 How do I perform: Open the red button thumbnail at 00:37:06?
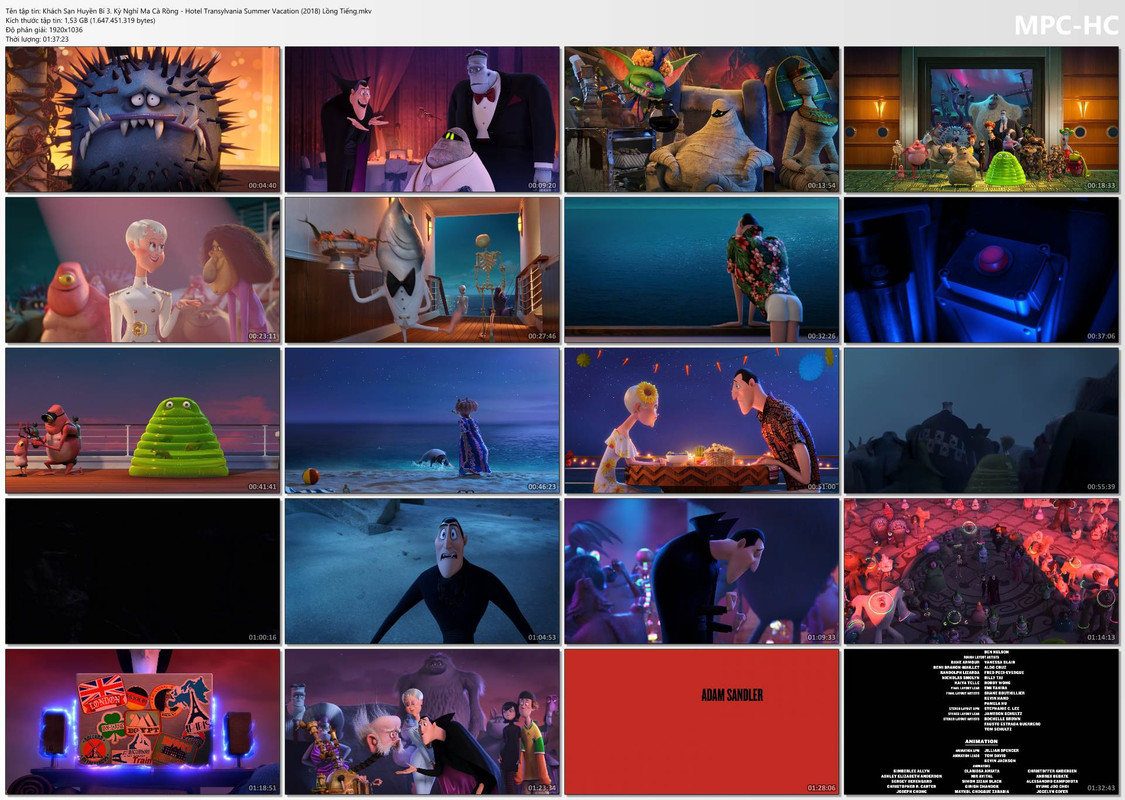point(981,270)
